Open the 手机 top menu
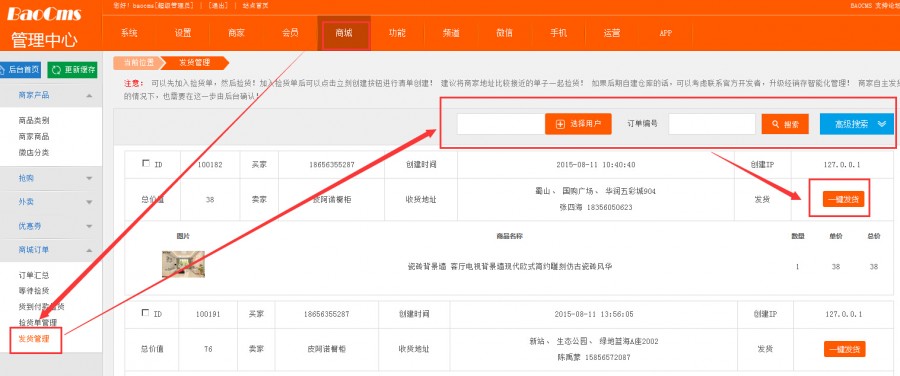This screenshot has width=900, height=376. tap(558, 33)
